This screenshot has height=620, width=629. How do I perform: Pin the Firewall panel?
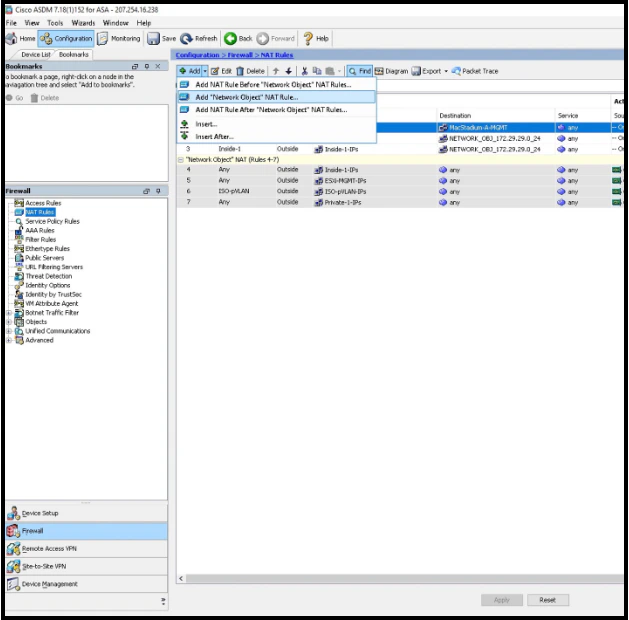click(158, 191)
